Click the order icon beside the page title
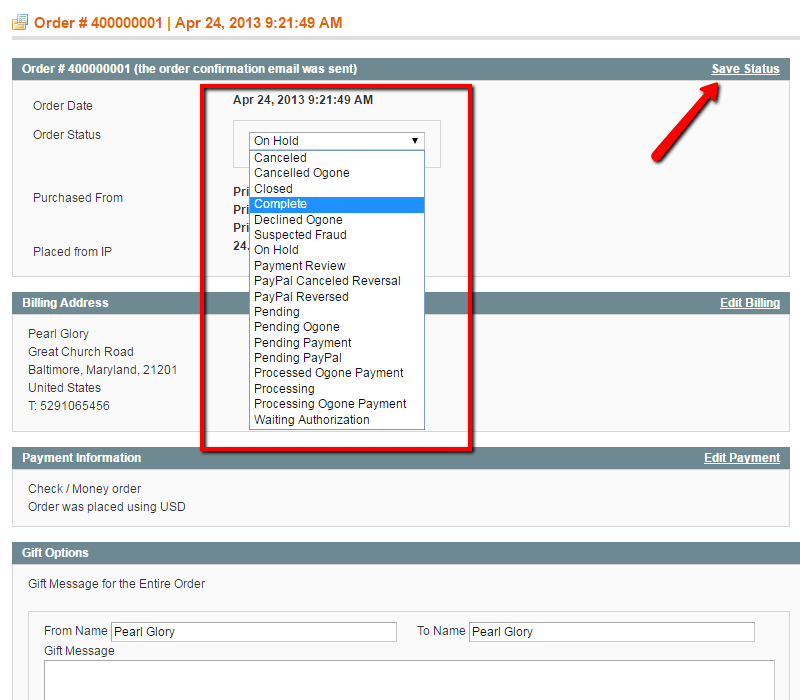The height and width of the screenshot is (700, 800). (x=20, y=21)
